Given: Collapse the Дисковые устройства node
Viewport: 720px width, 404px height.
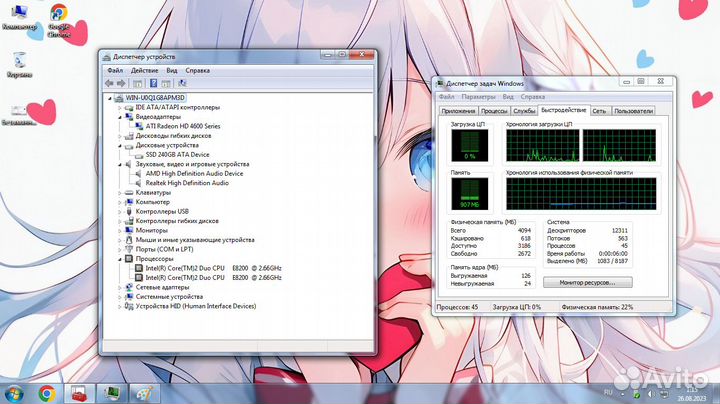Looking at the screenshot, I should [120, 146].
